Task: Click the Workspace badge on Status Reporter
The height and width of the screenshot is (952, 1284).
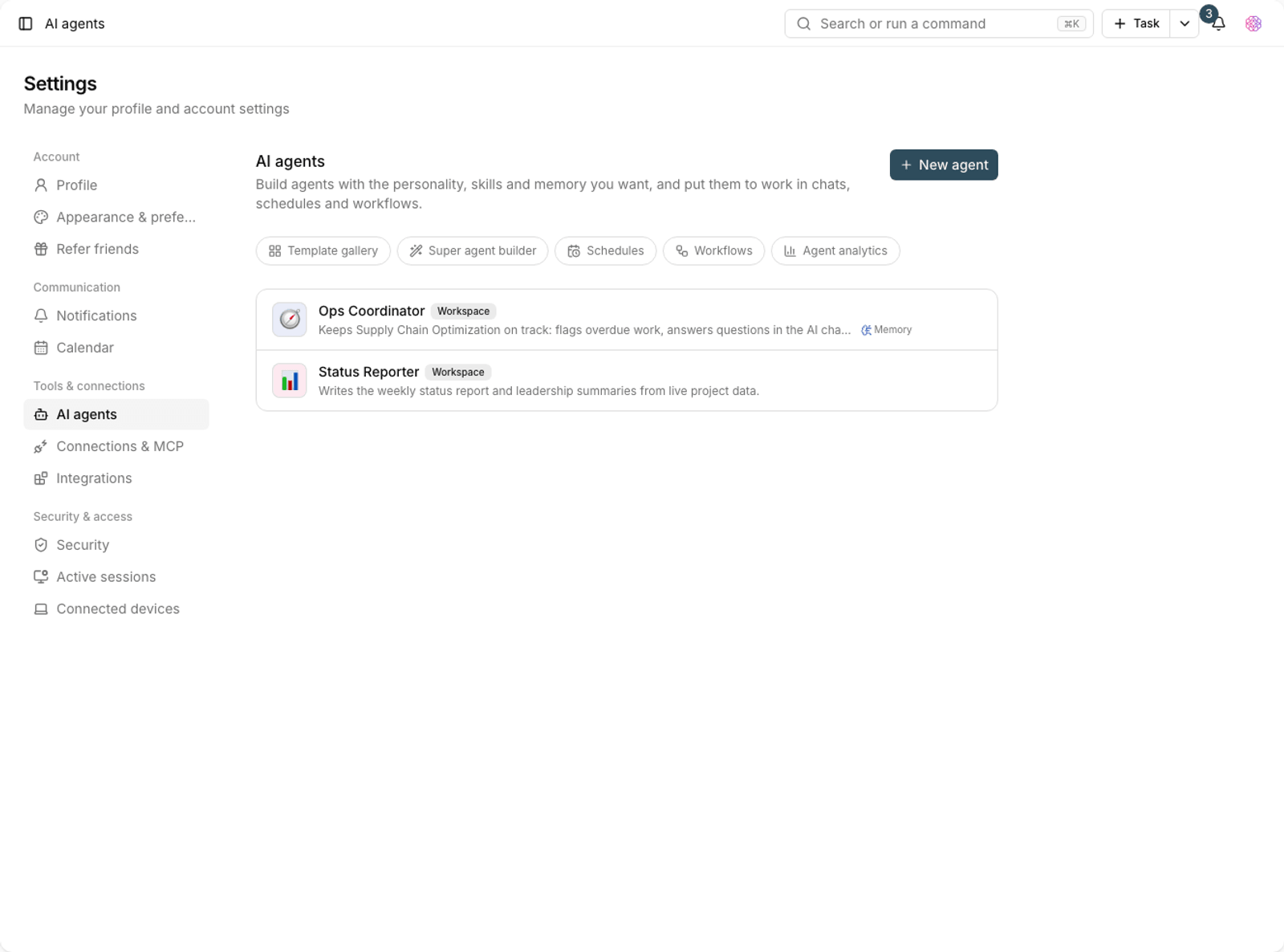Action: coord(458,372)
